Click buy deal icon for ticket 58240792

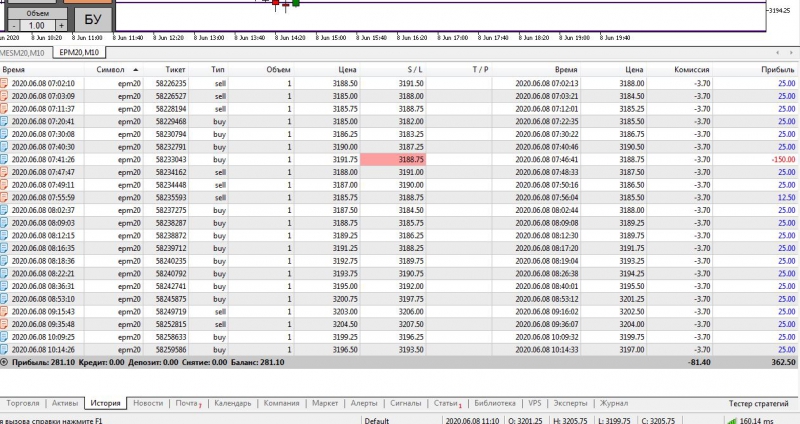[x=4, y=273]
